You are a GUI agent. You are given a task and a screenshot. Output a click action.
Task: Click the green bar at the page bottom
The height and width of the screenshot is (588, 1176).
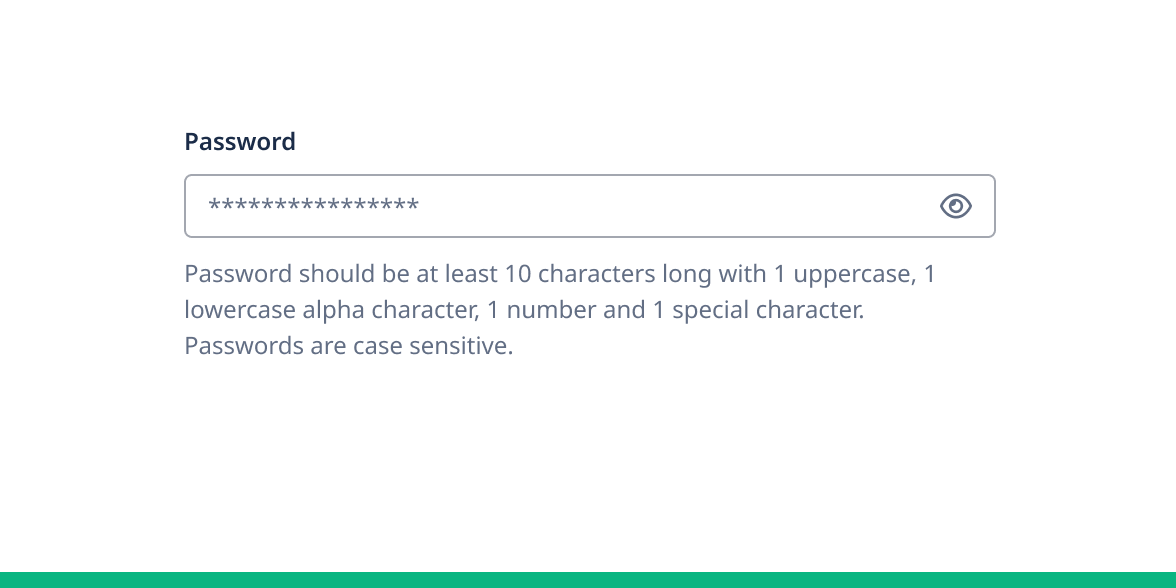point(588,580)
